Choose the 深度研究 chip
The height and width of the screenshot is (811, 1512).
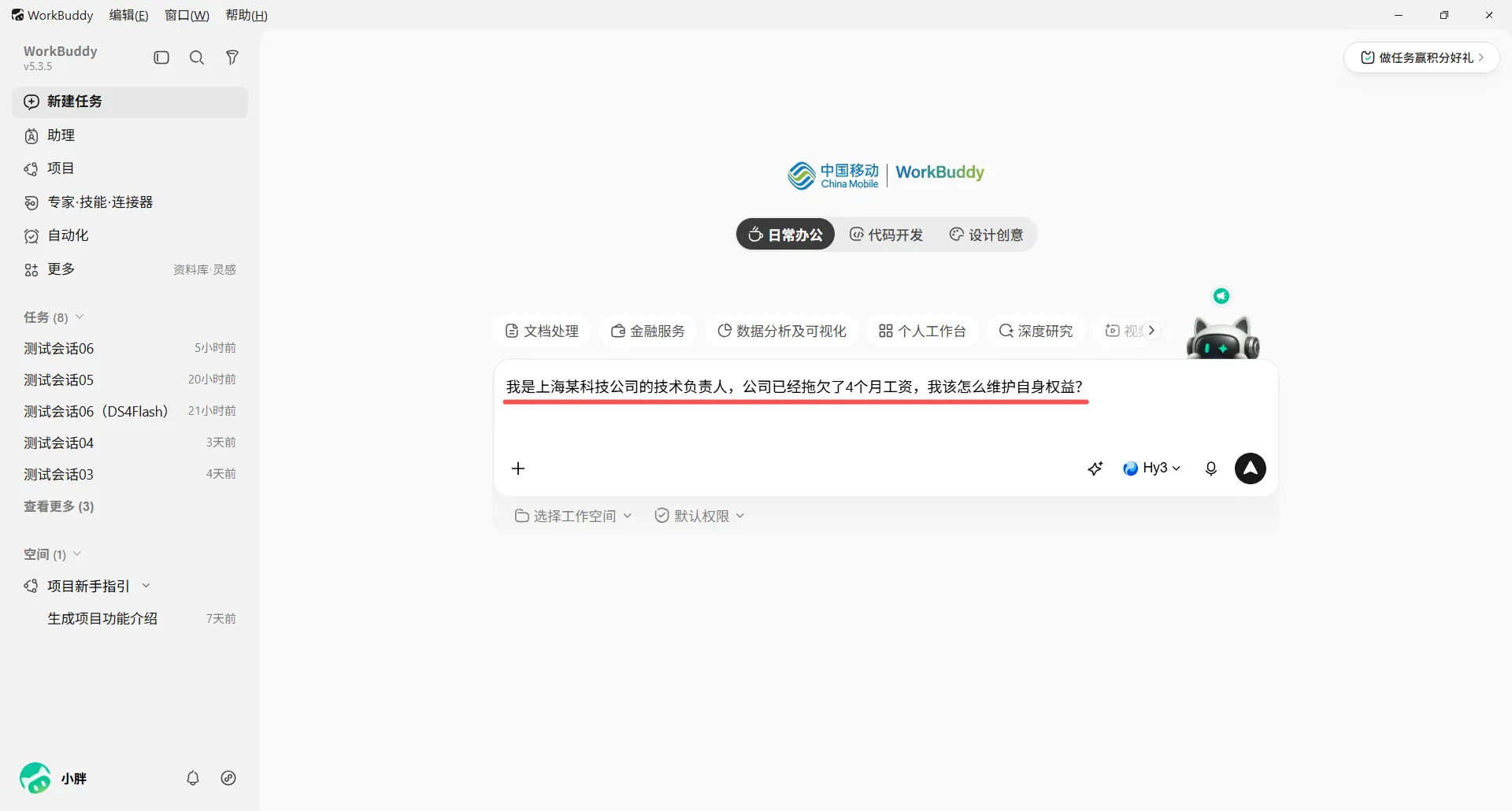pos(1036,331)
